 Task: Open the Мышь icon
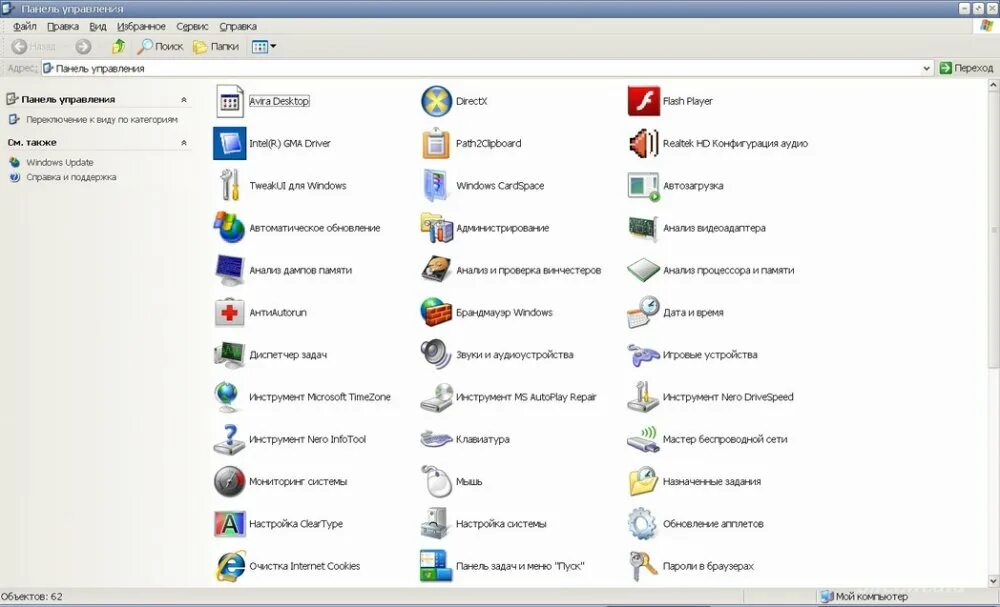(x=436, y=481)
